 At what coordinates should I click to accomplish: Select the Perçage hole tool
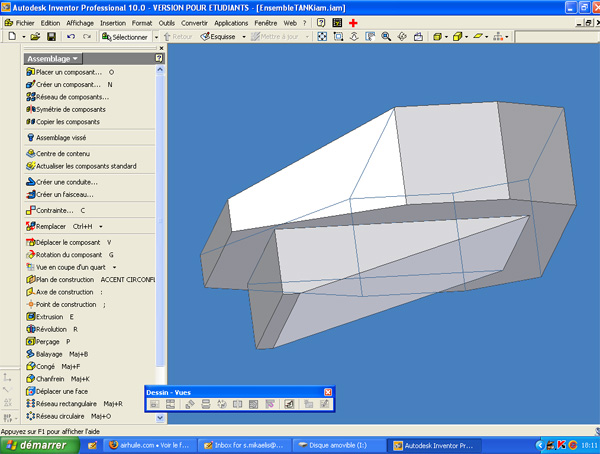(x=48, y=341)
